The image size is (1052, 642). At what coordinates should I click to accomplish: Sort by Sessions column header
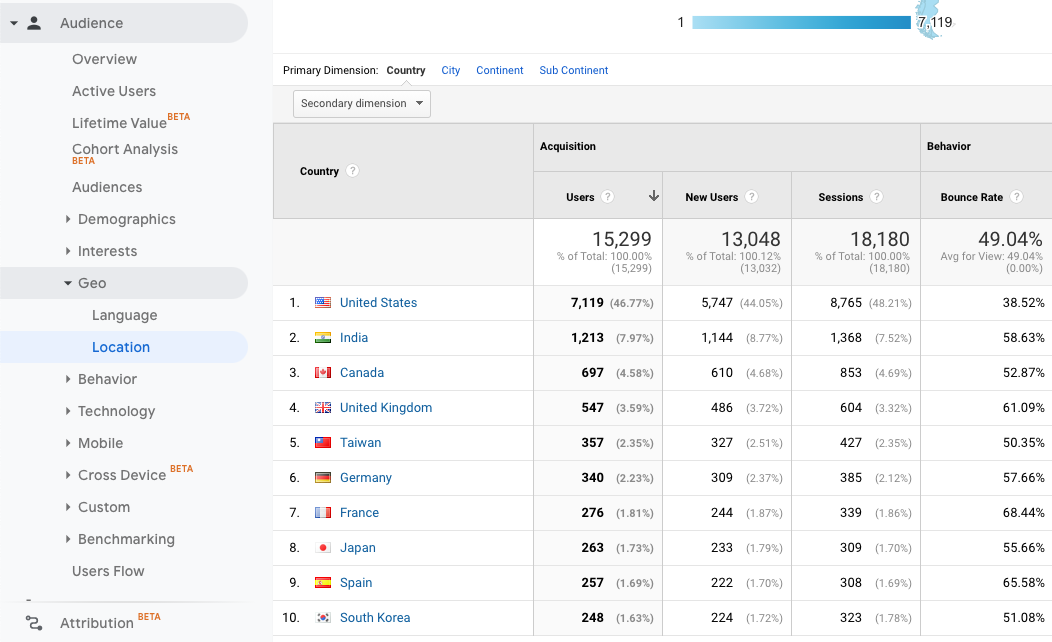[x=841, y=197]
